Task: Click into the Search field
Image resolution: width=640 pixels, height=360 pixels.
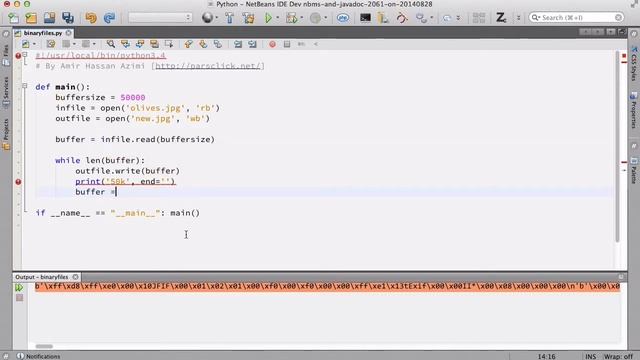Action: 576,18
